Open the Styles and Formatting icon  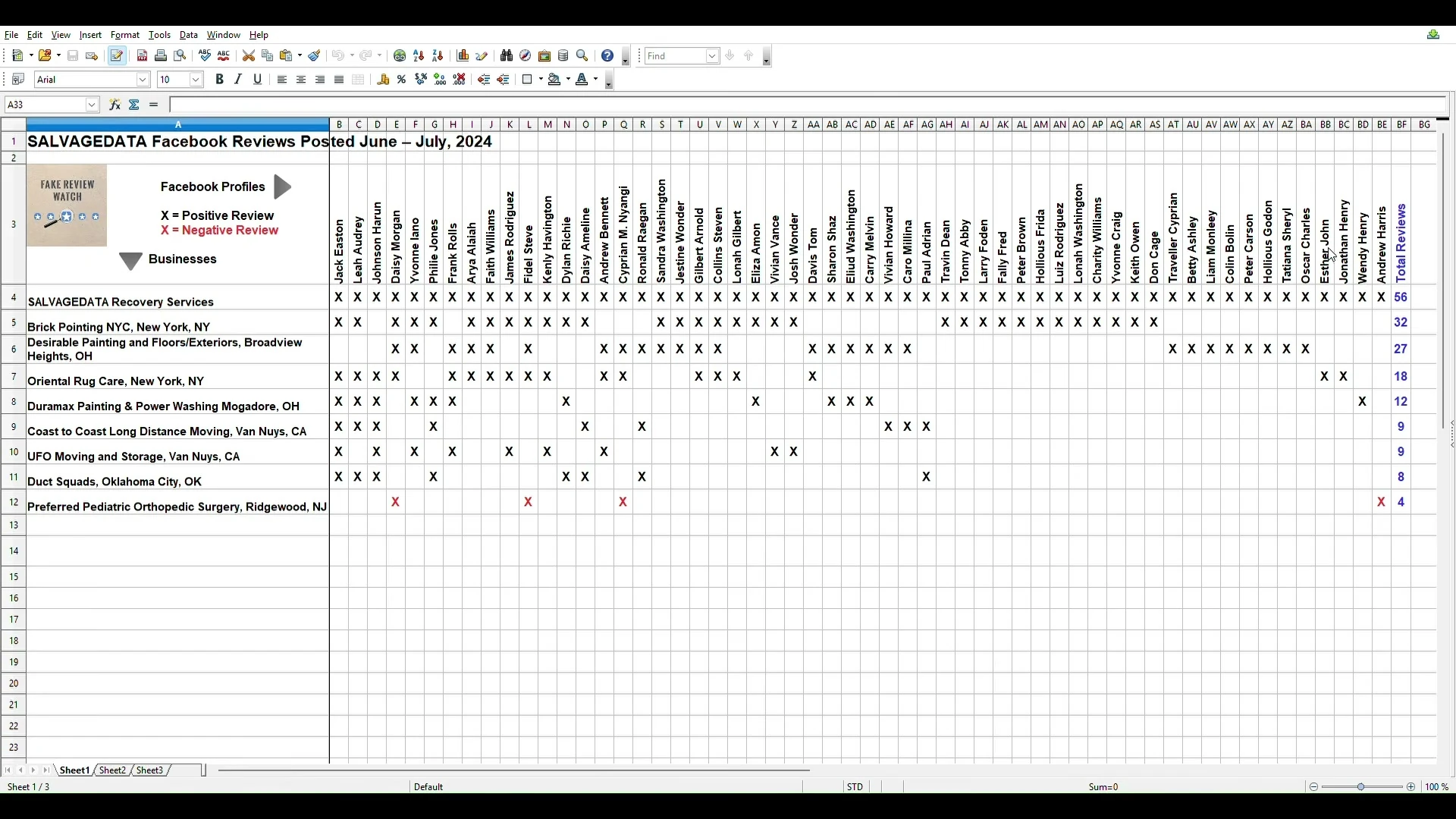point(18,80)
